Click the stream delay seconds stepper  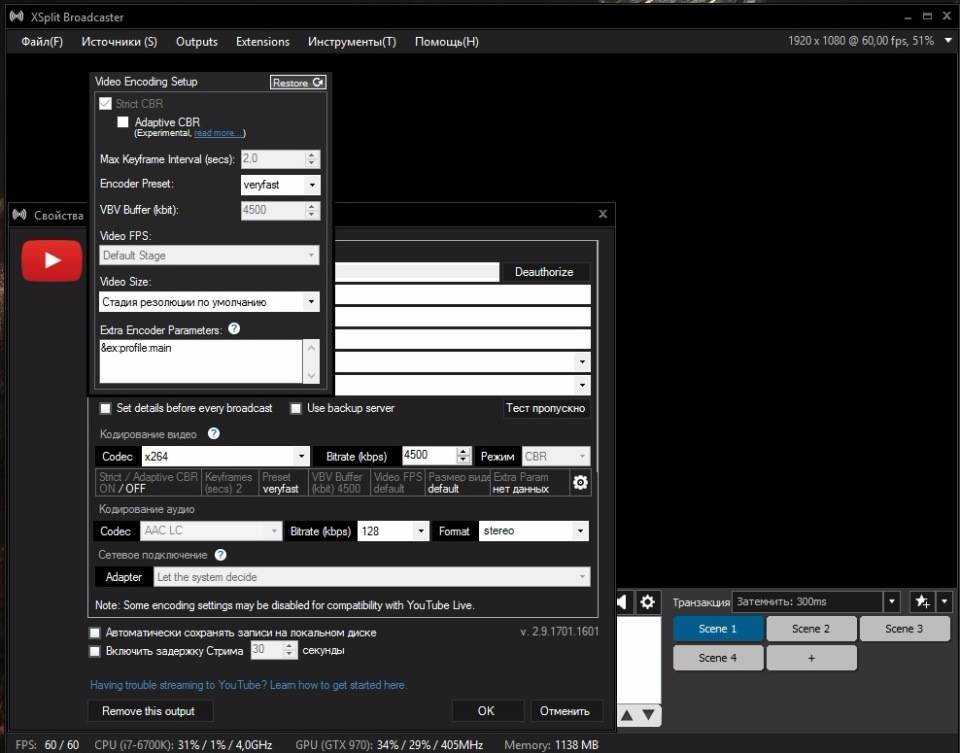pos(290,650)
